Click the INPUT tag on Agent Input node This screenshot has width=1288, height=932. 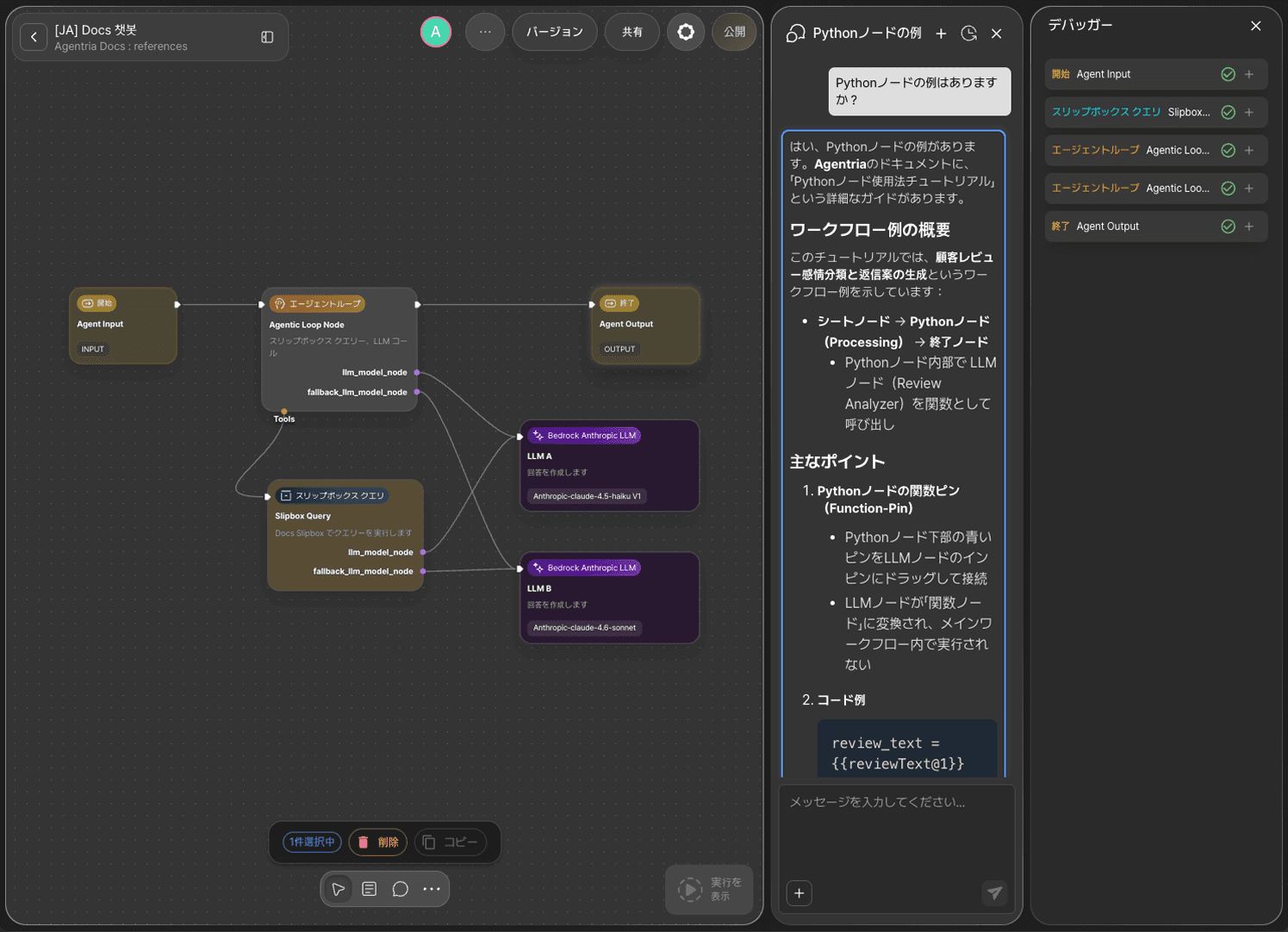(93, 349)
